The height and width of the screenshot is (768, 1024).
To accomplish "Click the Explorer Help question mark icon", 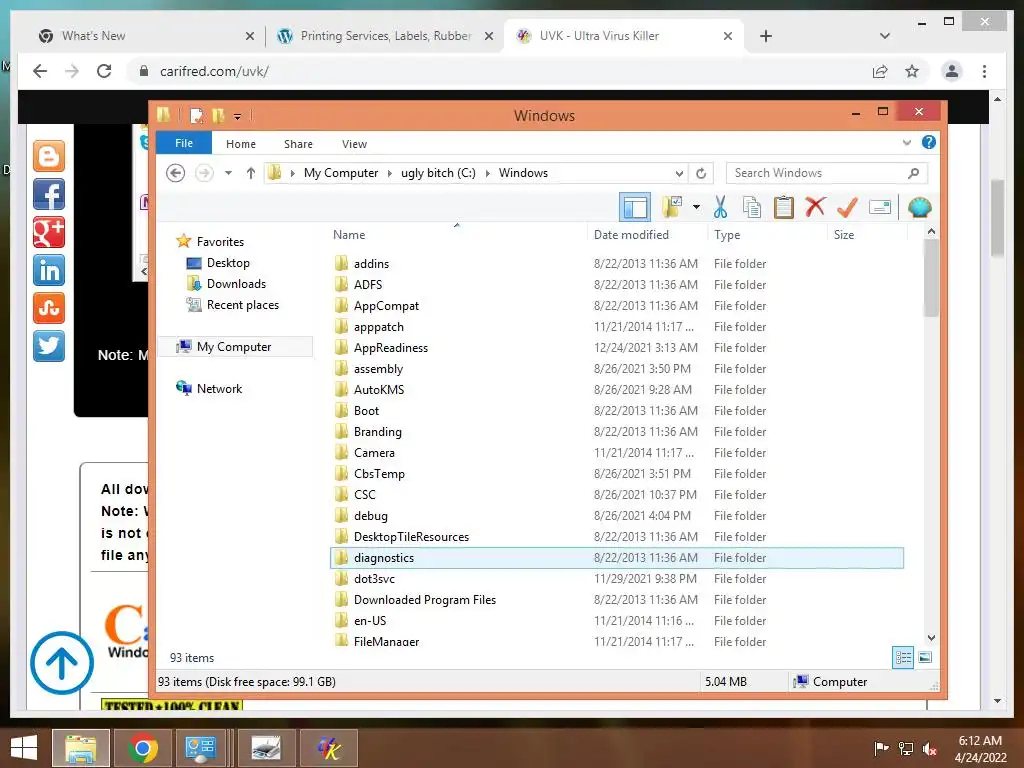I will (x=929, y=142).
